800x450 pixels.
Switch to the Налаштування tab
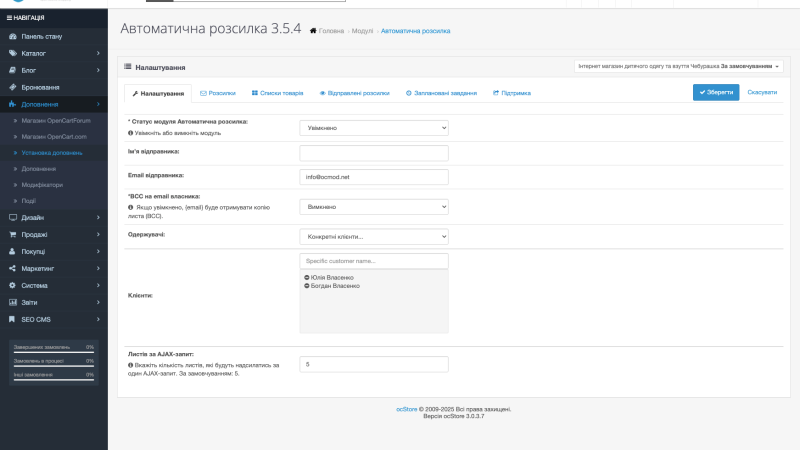(158, 93)
